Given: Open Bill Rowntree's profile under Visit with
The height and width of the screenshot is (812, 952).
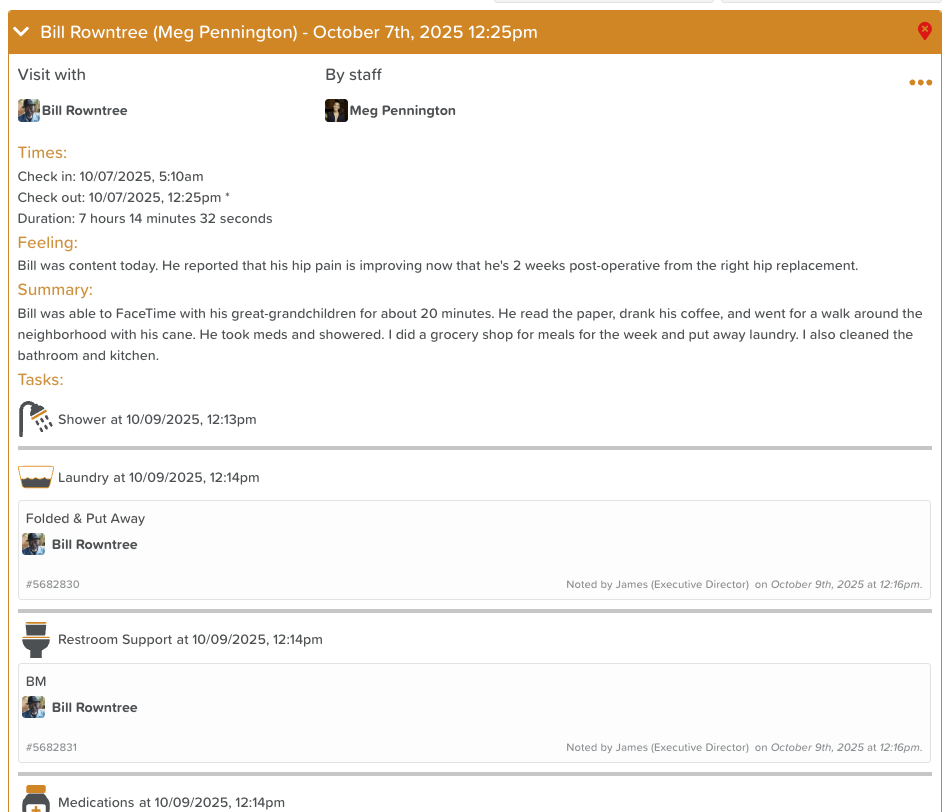Looking at the screenshot, I should [x=84, y=111].
